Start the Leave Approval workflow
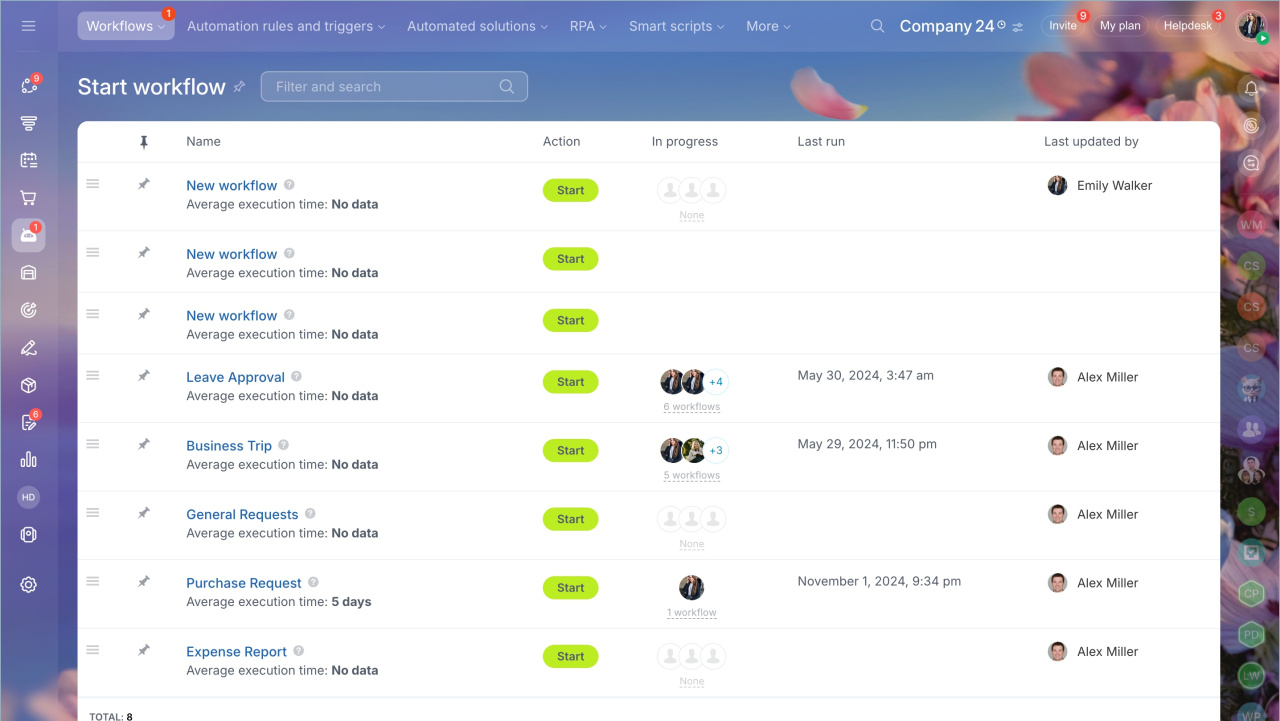 coord(571,382)
